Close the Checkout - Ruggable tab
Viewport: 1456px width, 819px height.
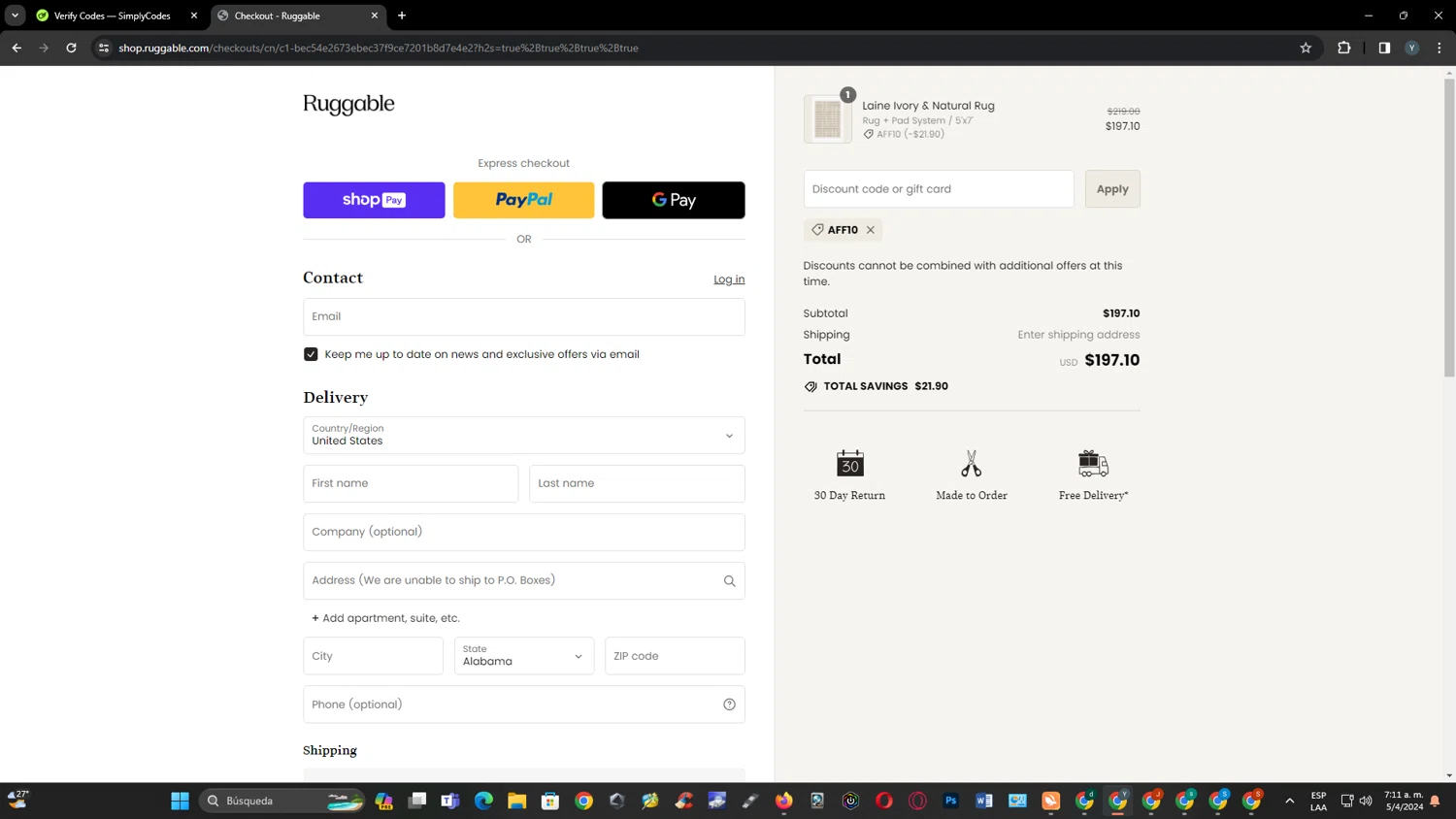375,16
